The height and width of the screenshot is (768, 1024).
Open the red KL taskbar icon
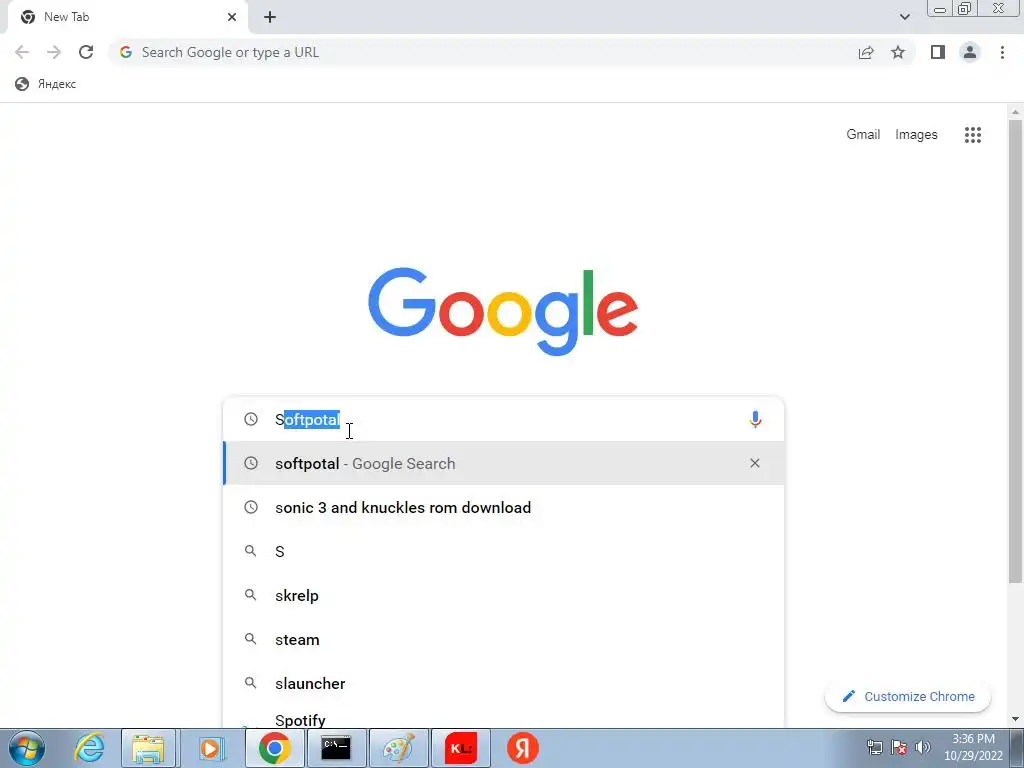click(x=461, y=748)
